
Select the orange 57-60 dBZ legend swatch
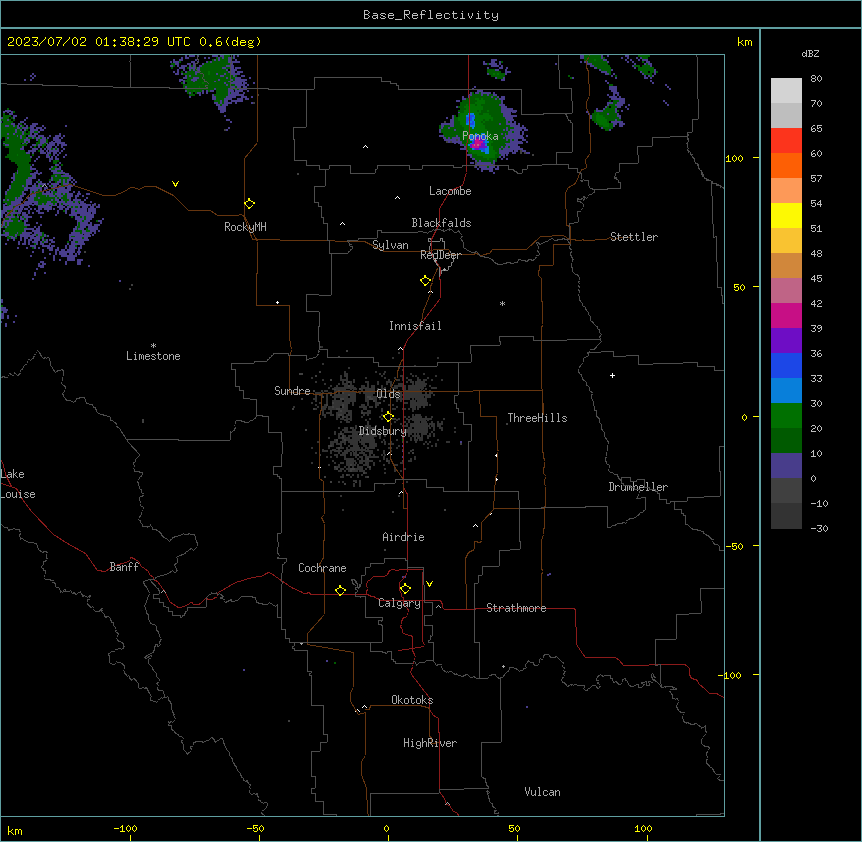(x=786, y=165)
